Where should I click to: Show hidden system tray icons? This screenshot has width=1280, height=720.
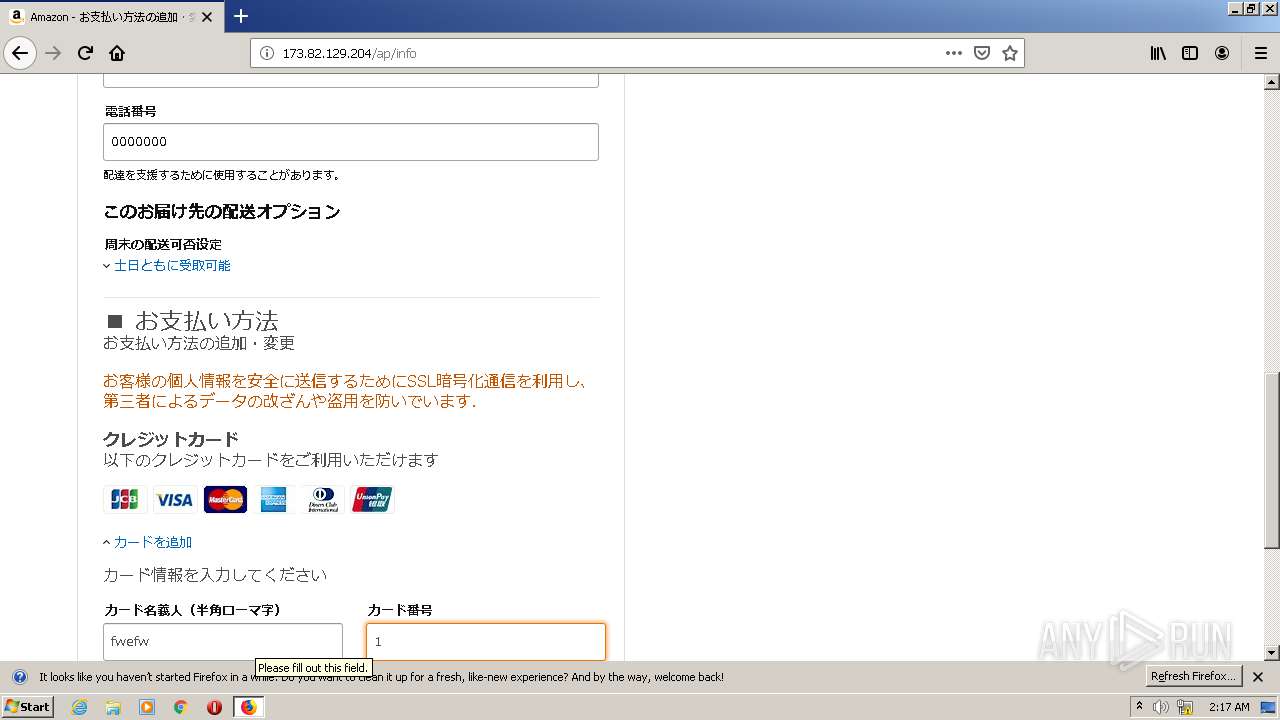tap(1139, 707)
